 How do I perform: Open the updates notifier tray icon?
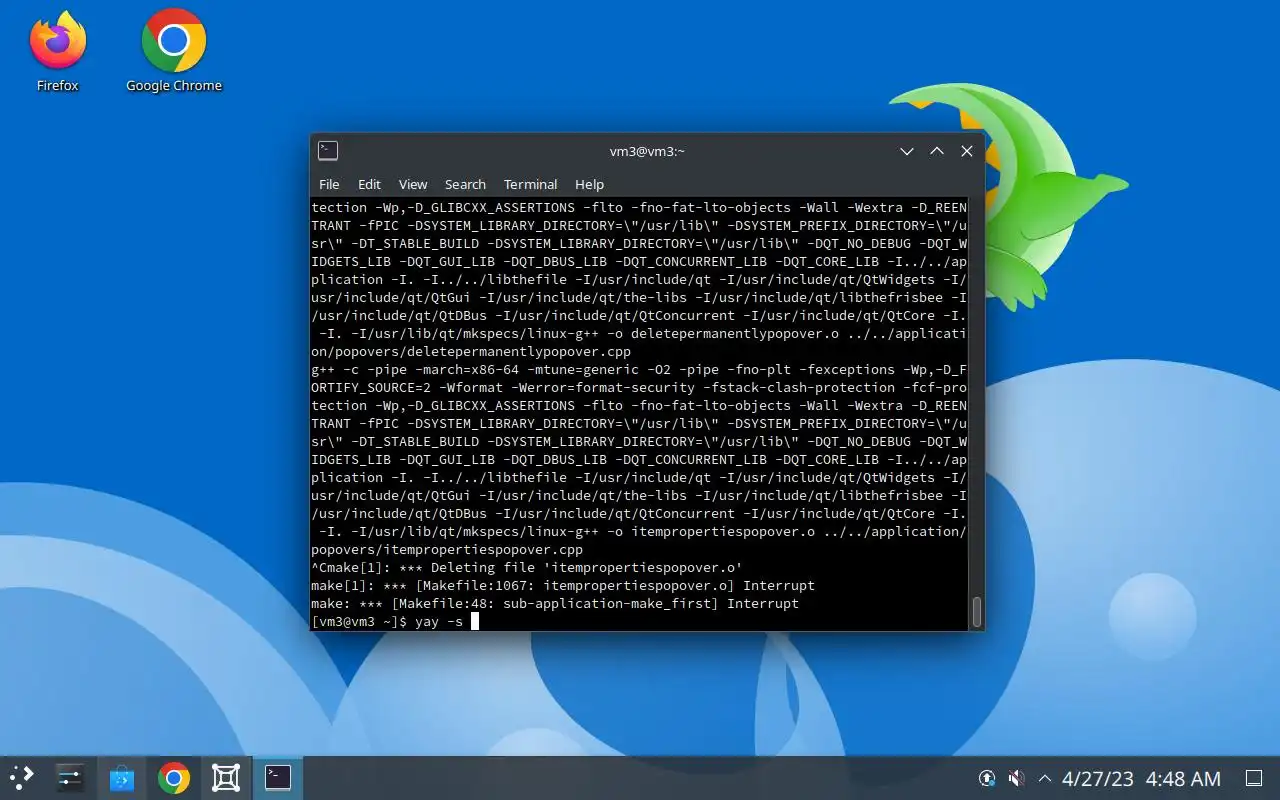click(987, 778)
